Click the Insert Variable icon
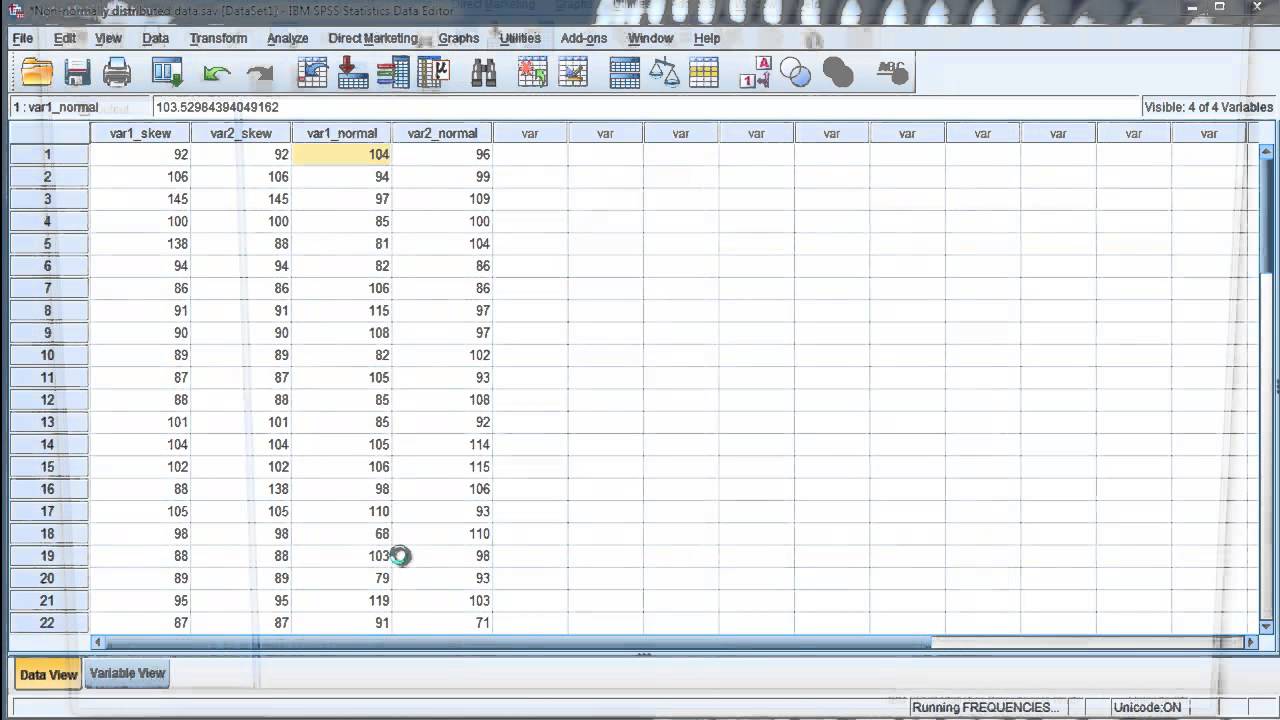This screenshot has width=1280, height=720. pos(573,72)
